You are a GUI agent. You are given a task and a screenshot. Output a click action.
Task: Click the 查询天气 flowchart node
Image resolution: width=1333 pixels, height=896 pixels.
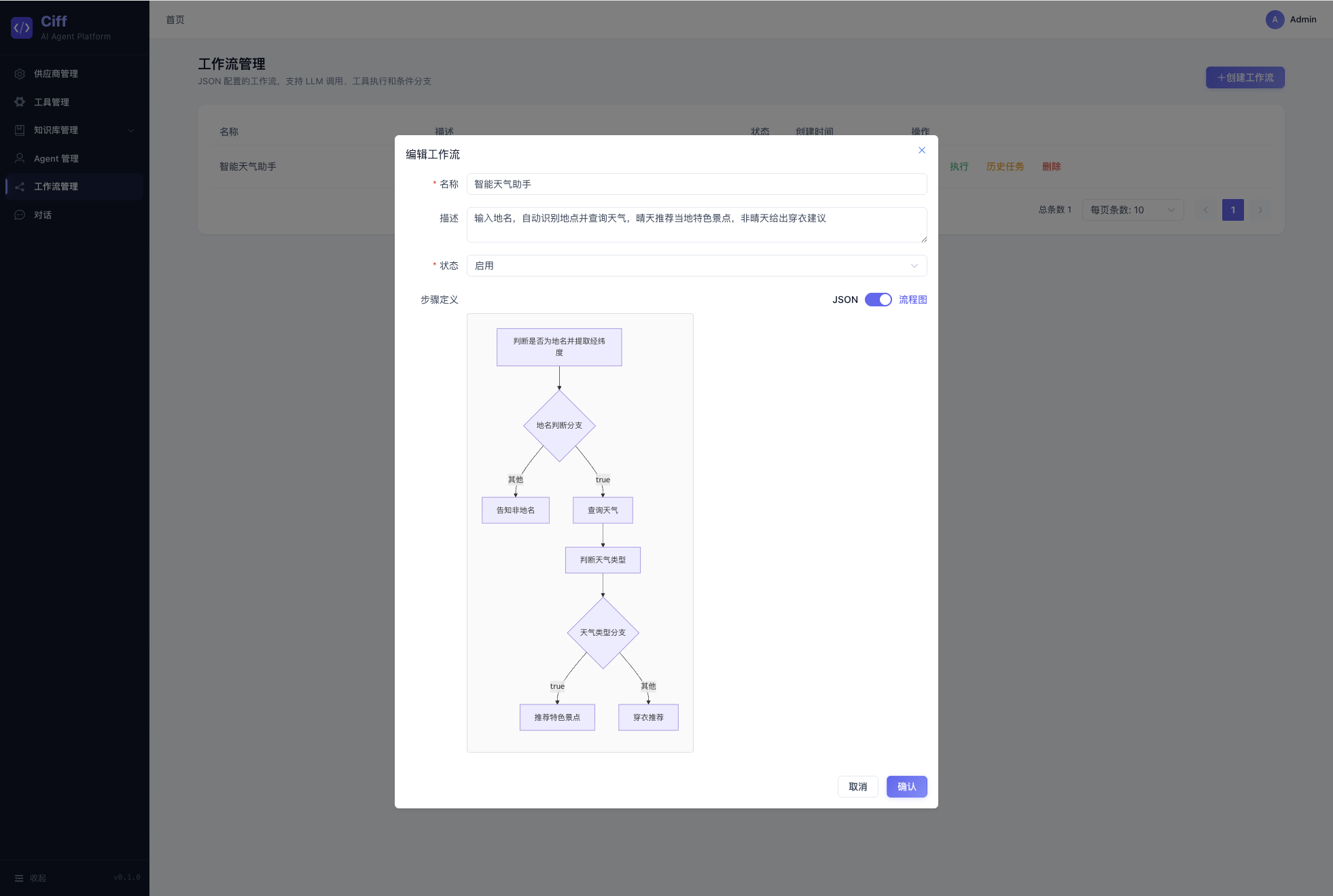[603, 510]
